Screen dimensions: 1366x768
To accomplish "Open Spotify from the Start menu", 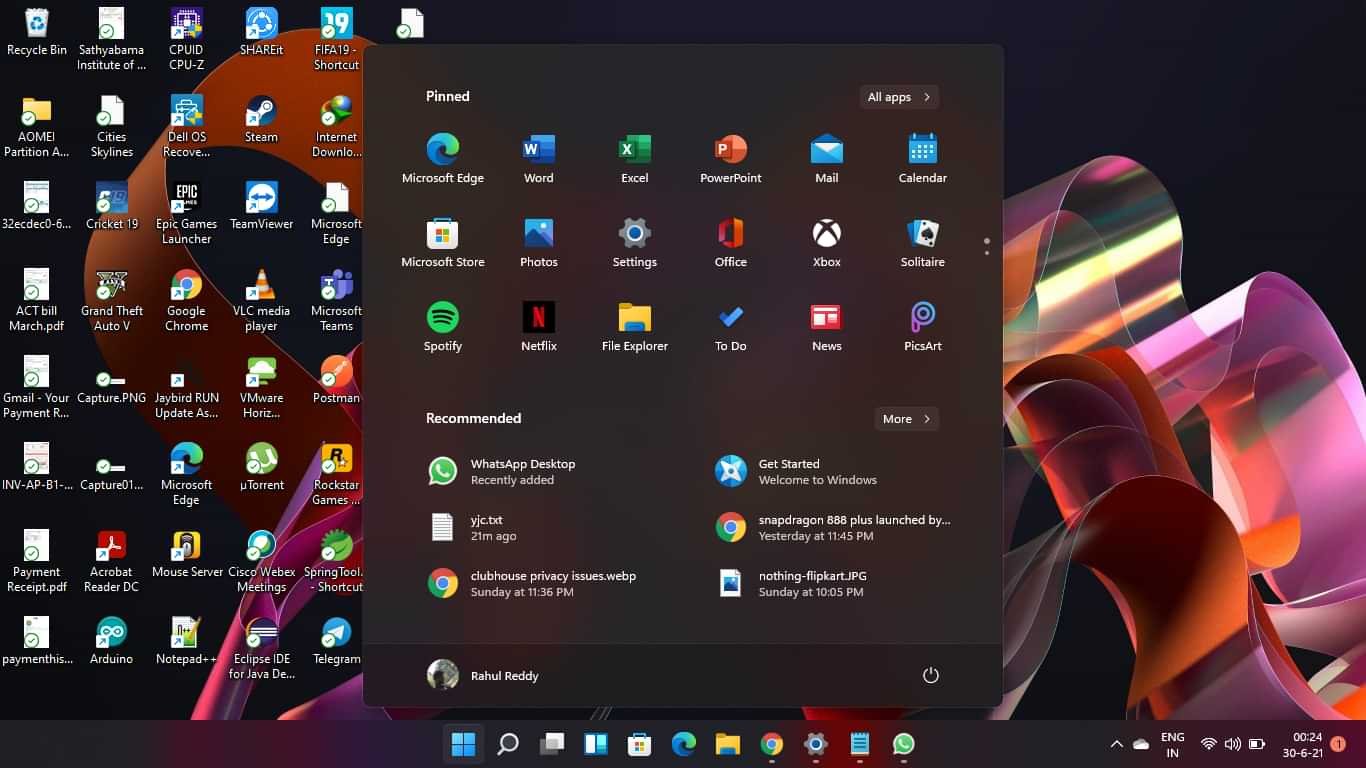I will 443,327.
